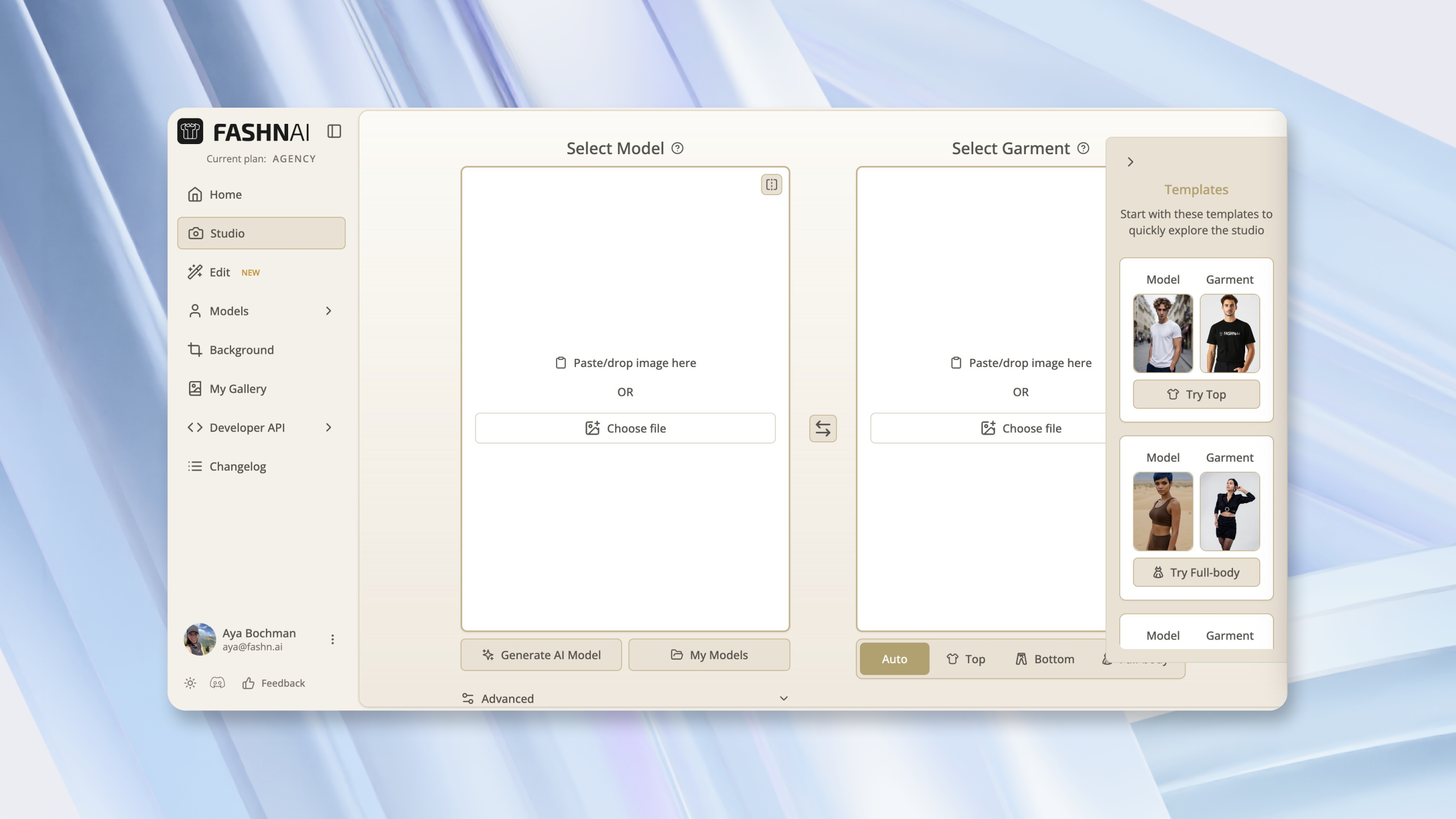Click the model Paste/drop image here area
1456x819 pixels.
tap(625, 363)
